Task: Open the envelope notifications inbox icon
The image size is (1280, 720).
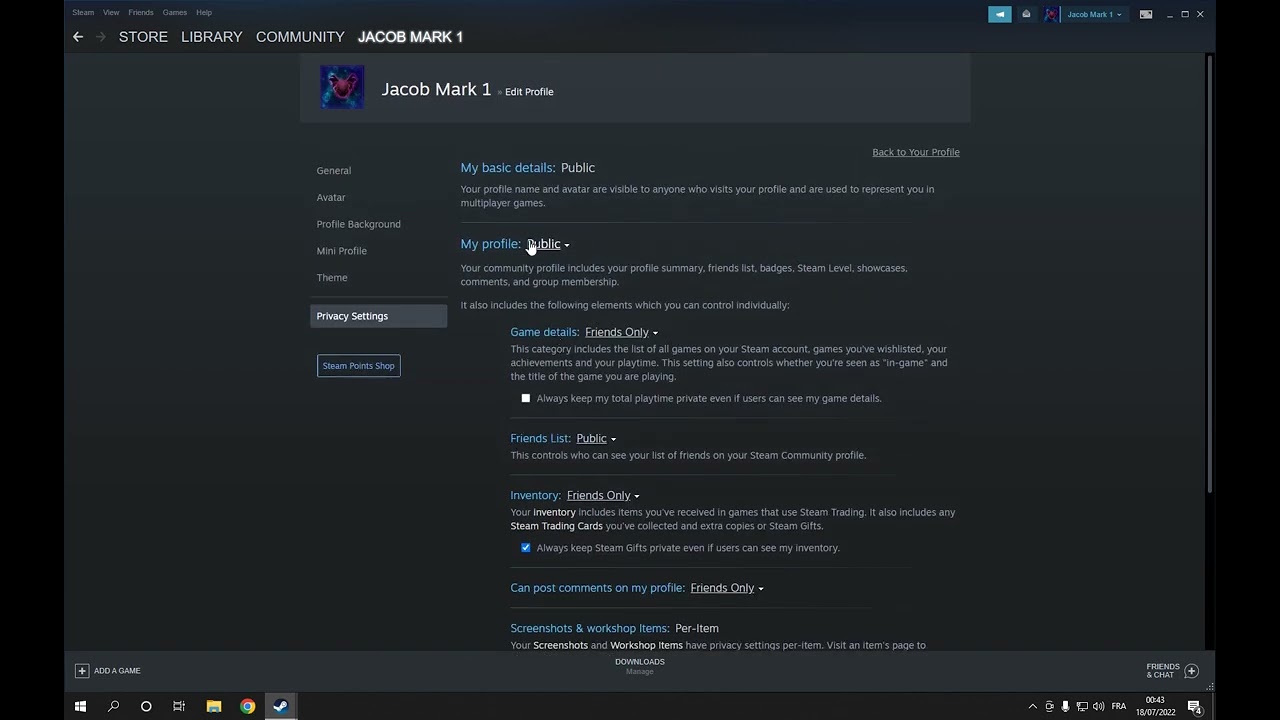Action: [1026, 14]
